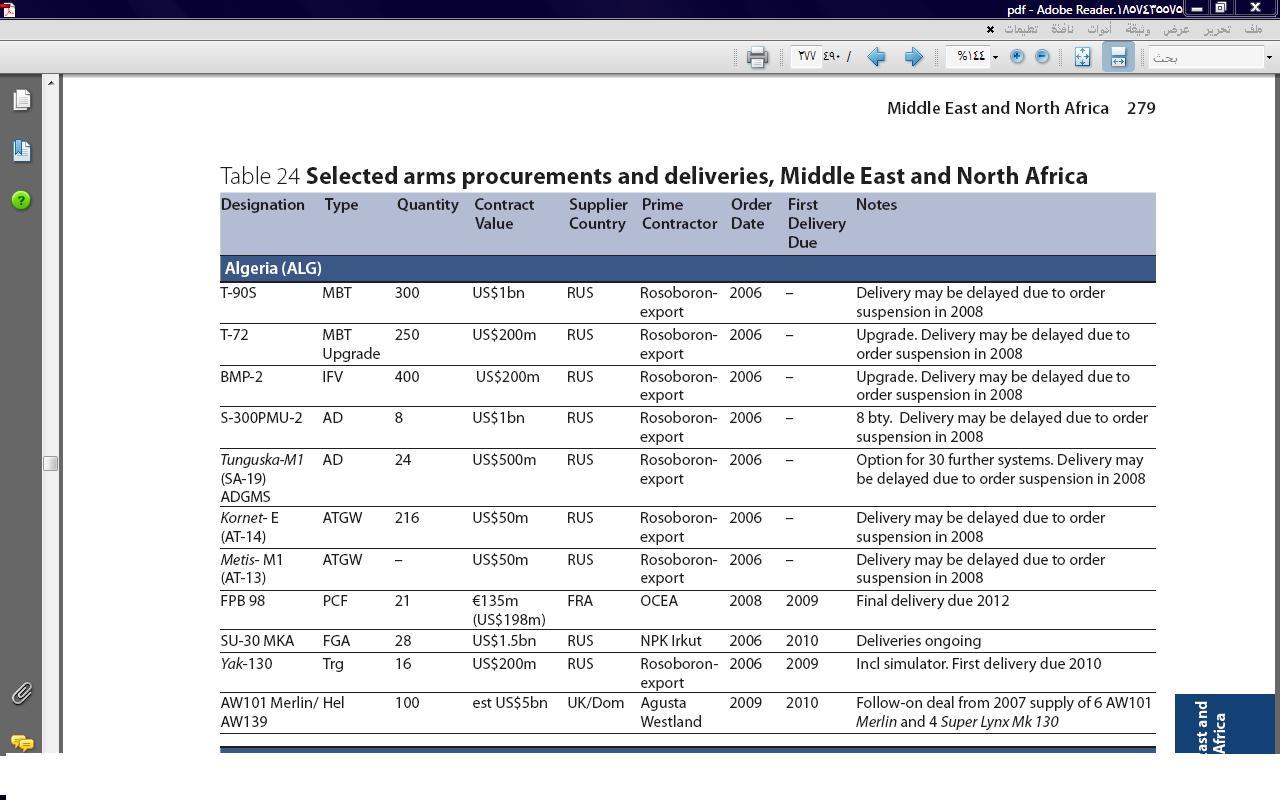Viewport: 1280px width, 800px height.
Task: Open the Comments panel icon
Action: tap(21, 742)
